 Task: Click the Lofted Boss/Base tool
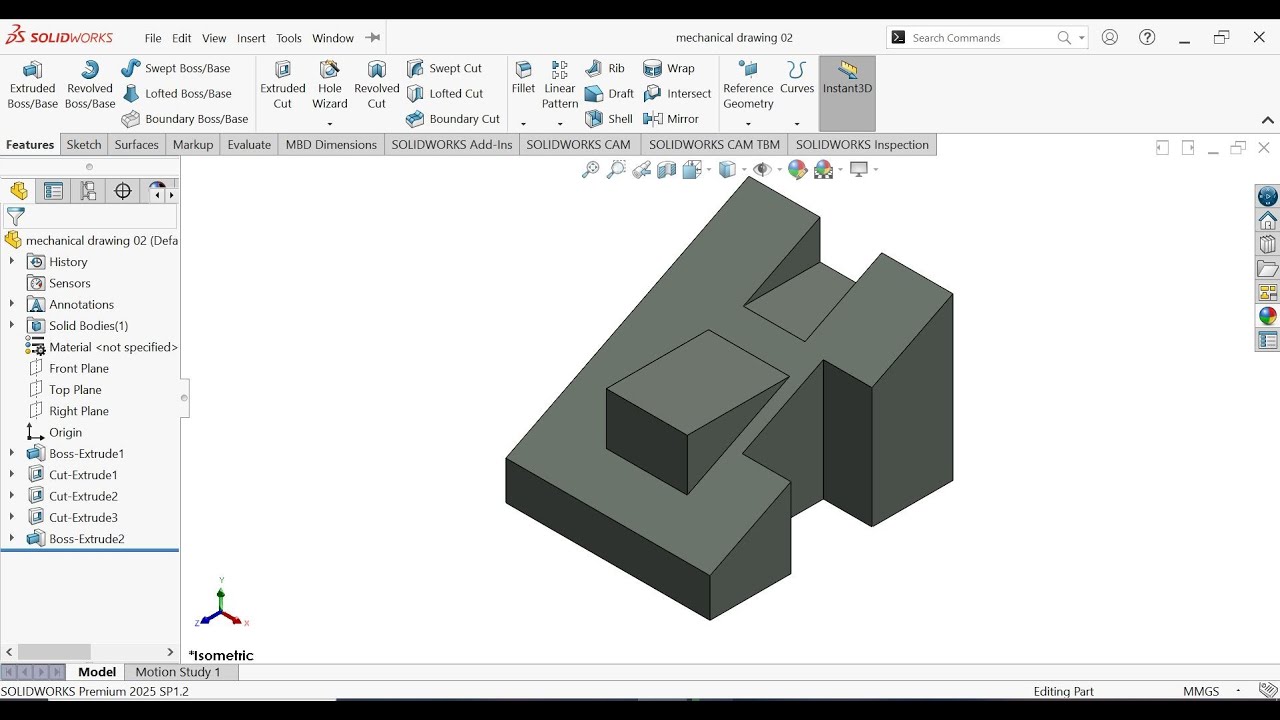(177, 94)
